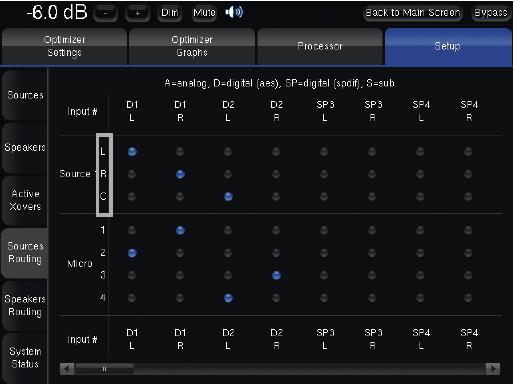Route Micro 4 to D1 R
This screenshot has width=514, height=384.
click(180, 298)
